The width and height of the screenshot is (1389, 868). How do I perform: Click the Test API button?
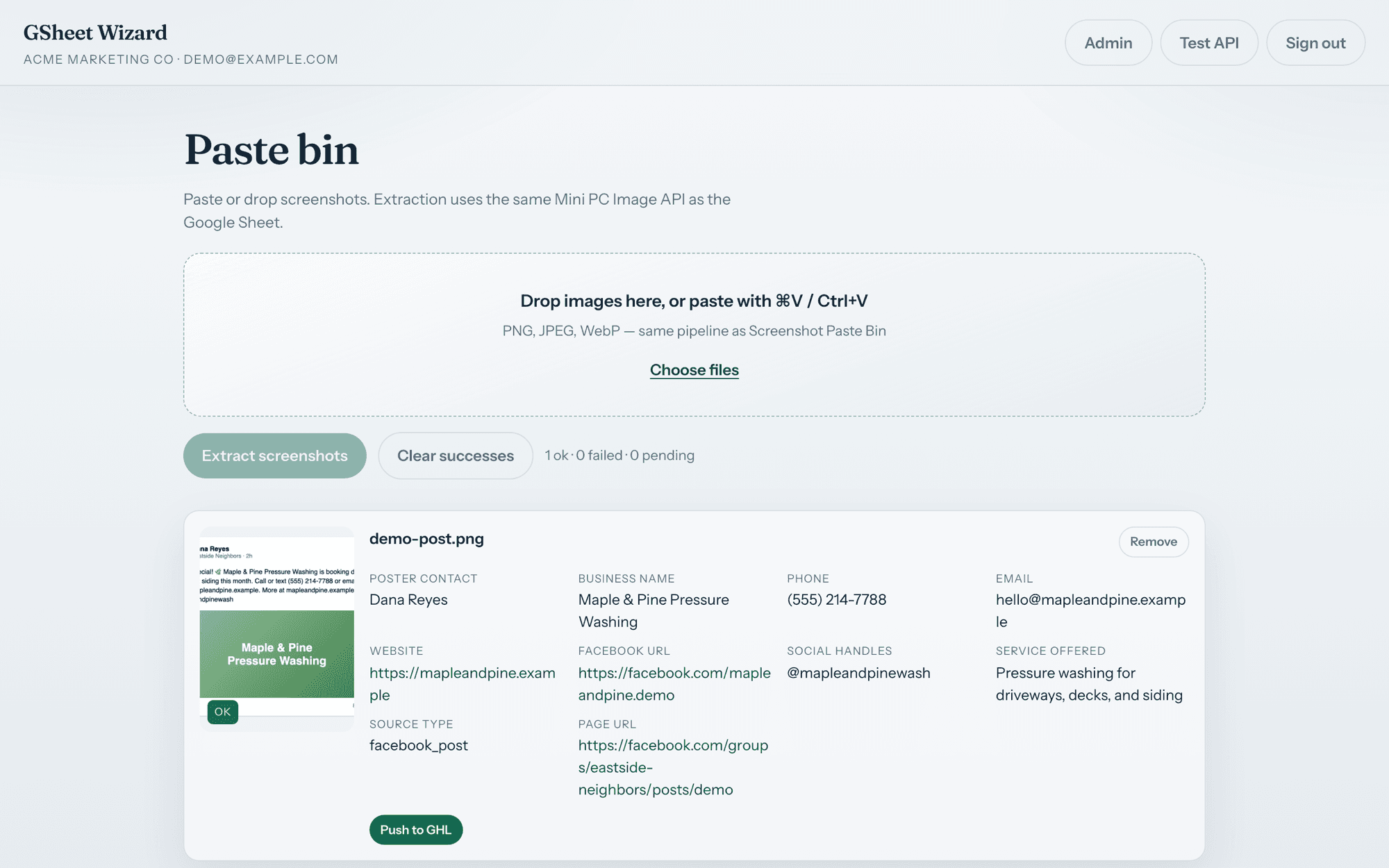point(1208,43)
